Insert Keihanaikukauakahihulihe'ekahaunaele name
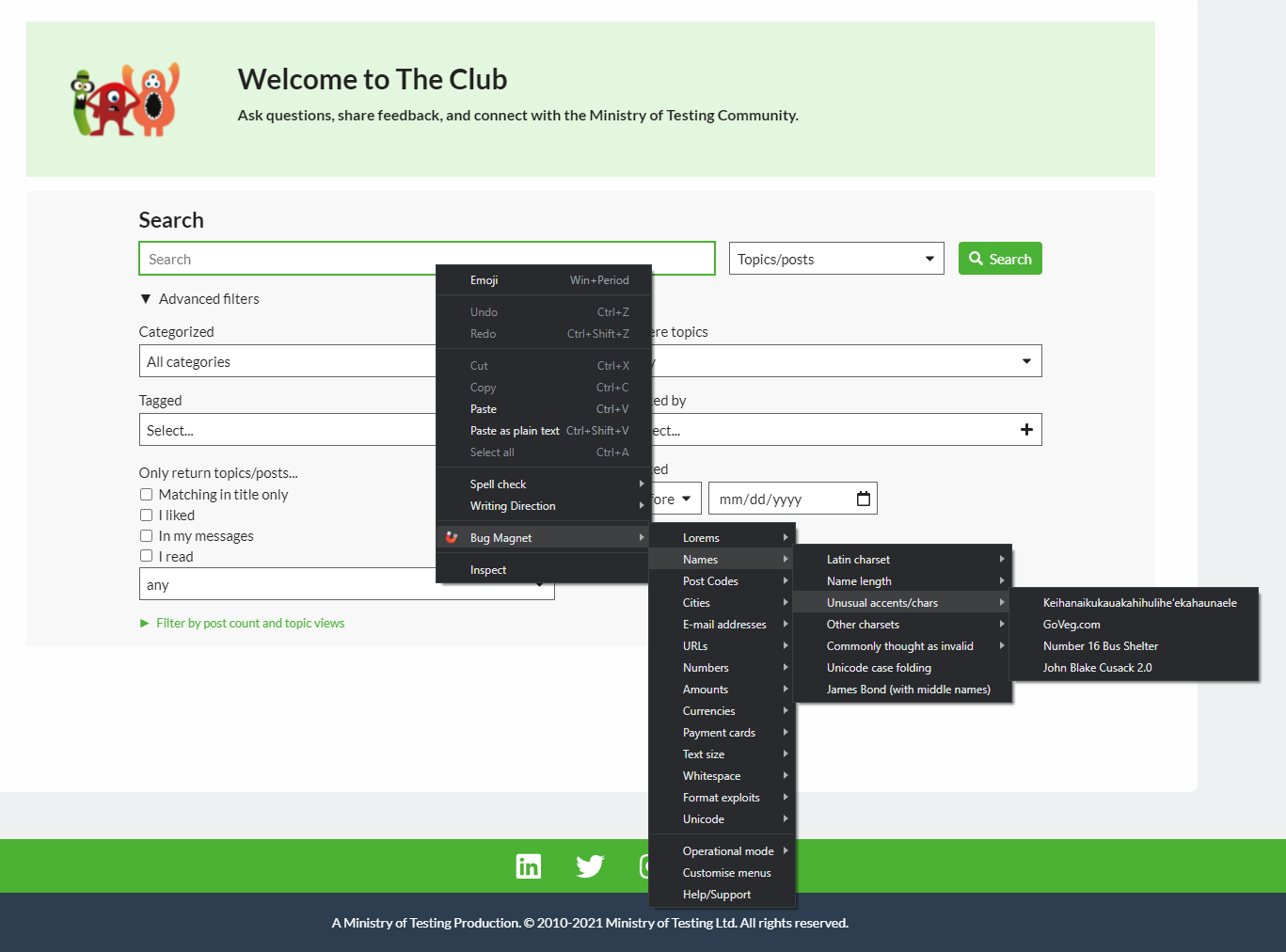 (x=1134, y=603)
